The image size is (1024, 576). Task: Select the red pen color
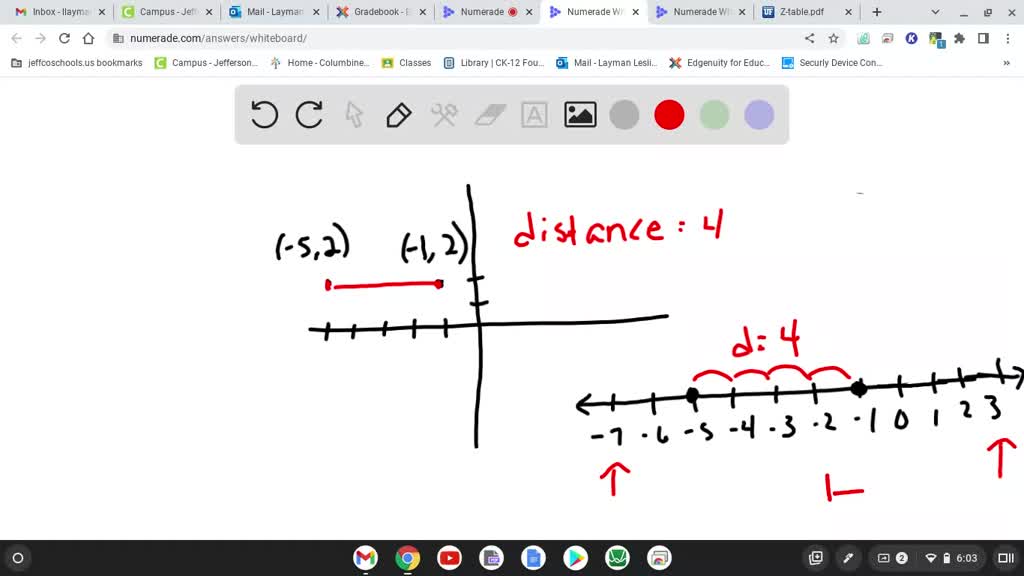click(x=669, y=114)
